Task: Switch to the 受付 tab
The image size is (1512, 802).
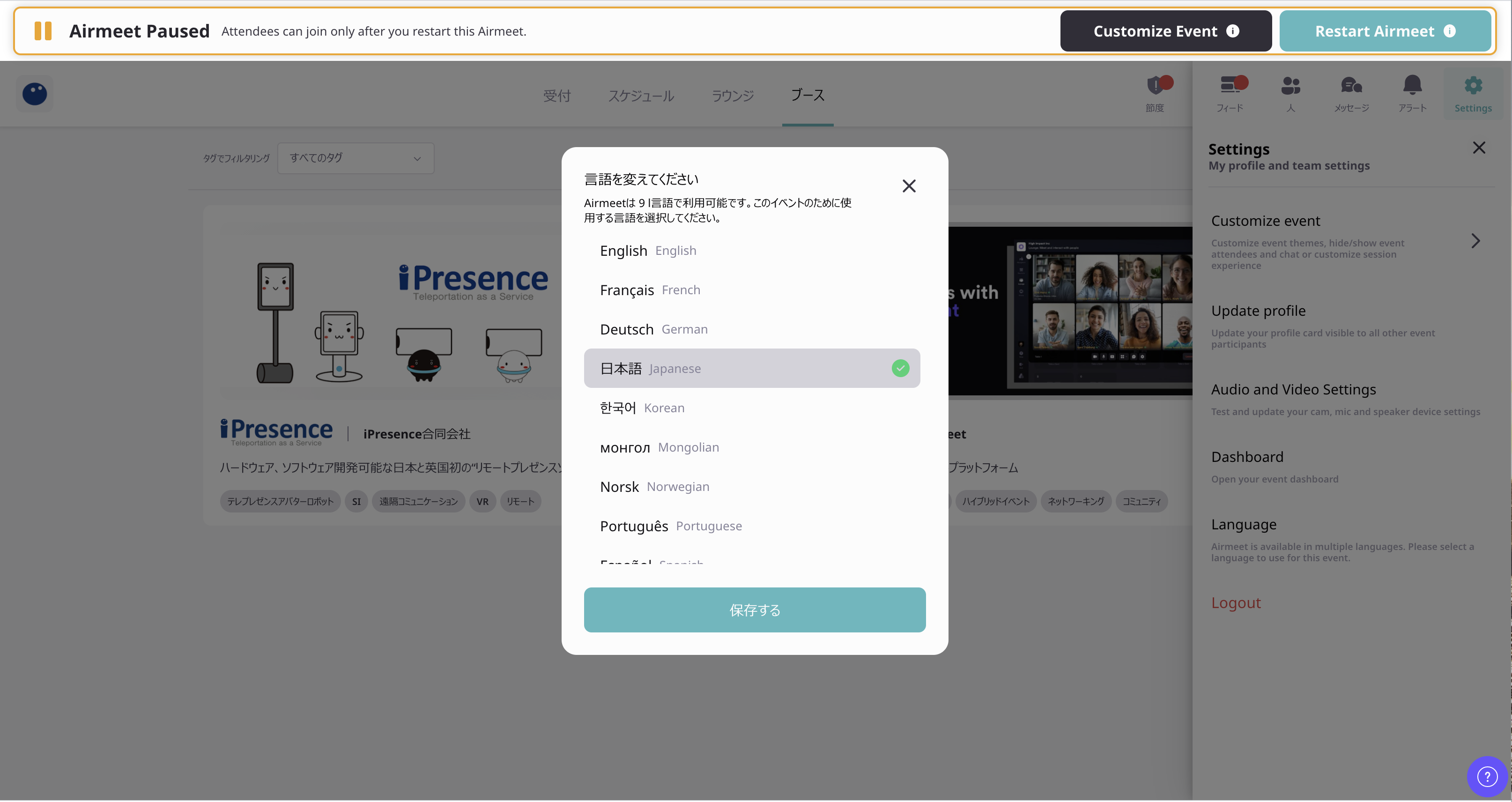Action: pos(557,96)
